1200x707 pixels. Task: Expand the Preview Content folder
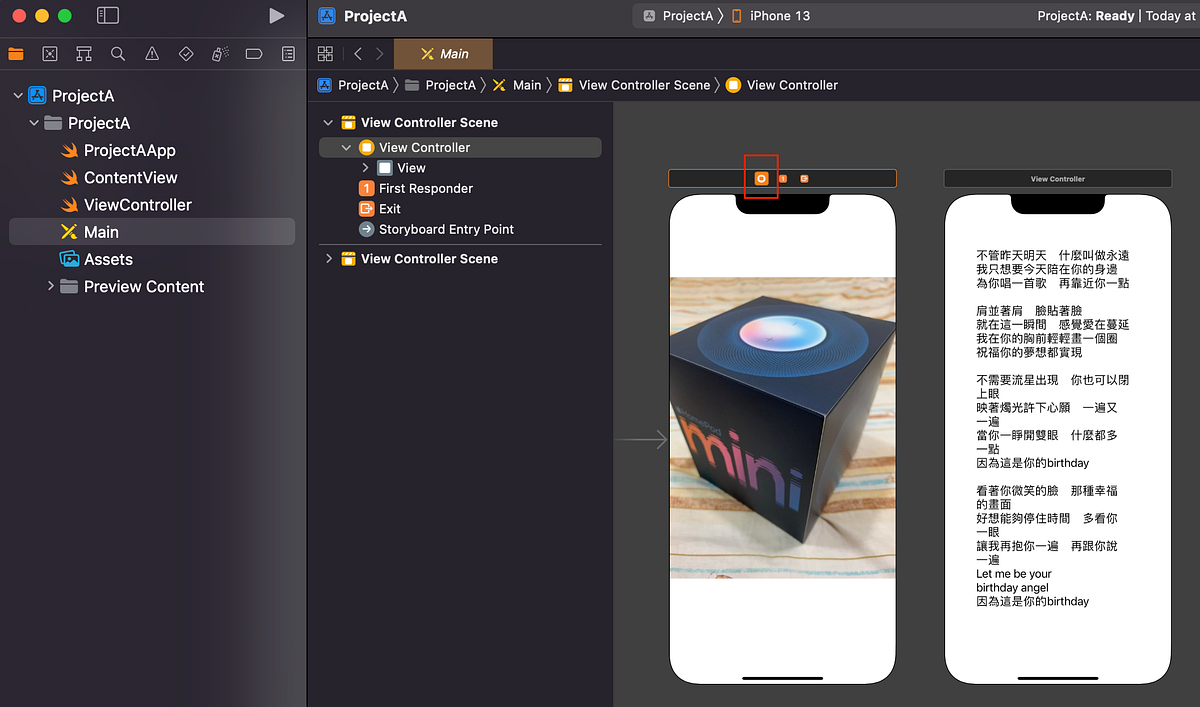(x=51, y=286)
